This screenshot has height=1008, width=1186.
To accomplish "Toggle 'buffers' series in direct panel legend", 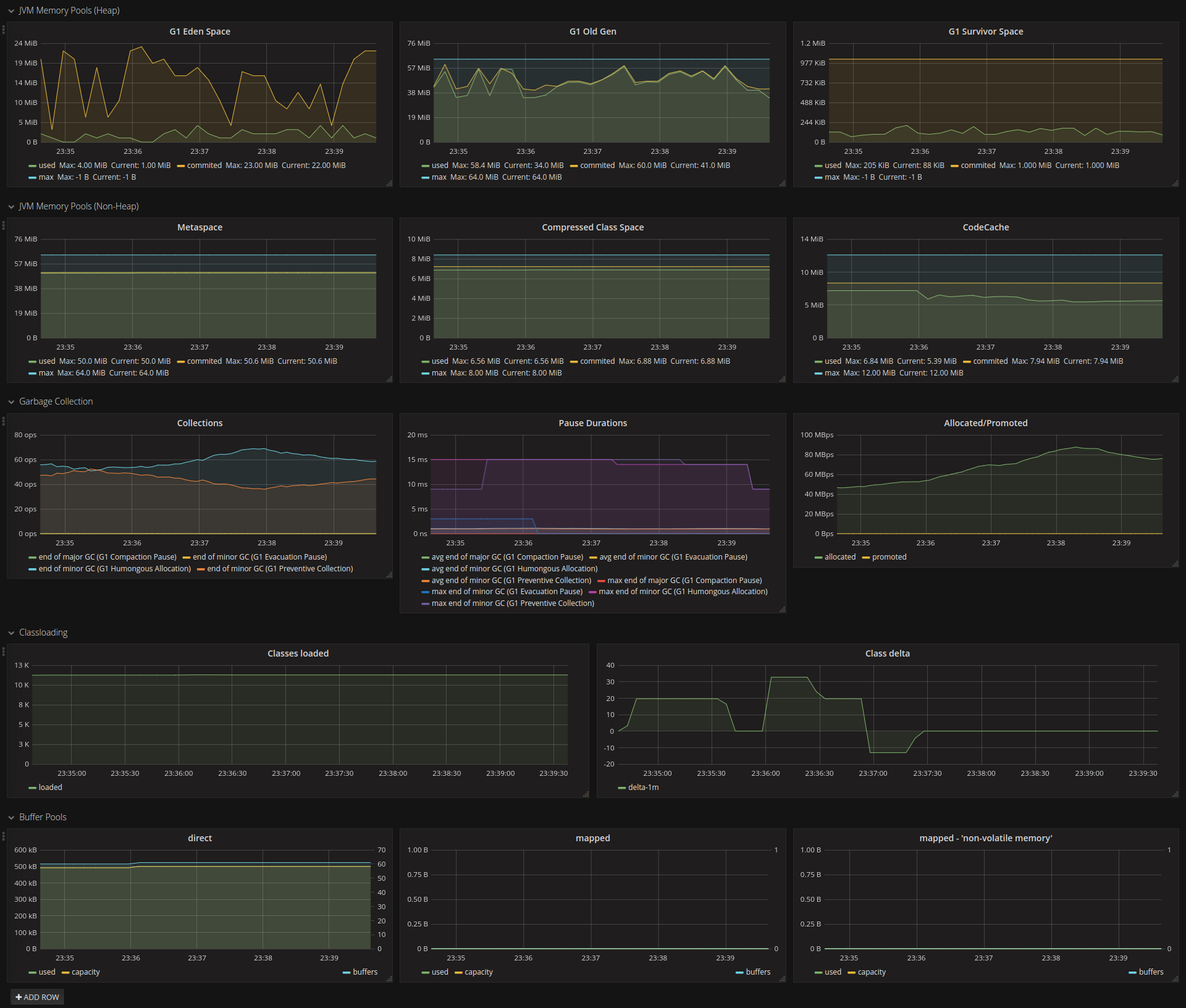I will [x=364, y=972].
